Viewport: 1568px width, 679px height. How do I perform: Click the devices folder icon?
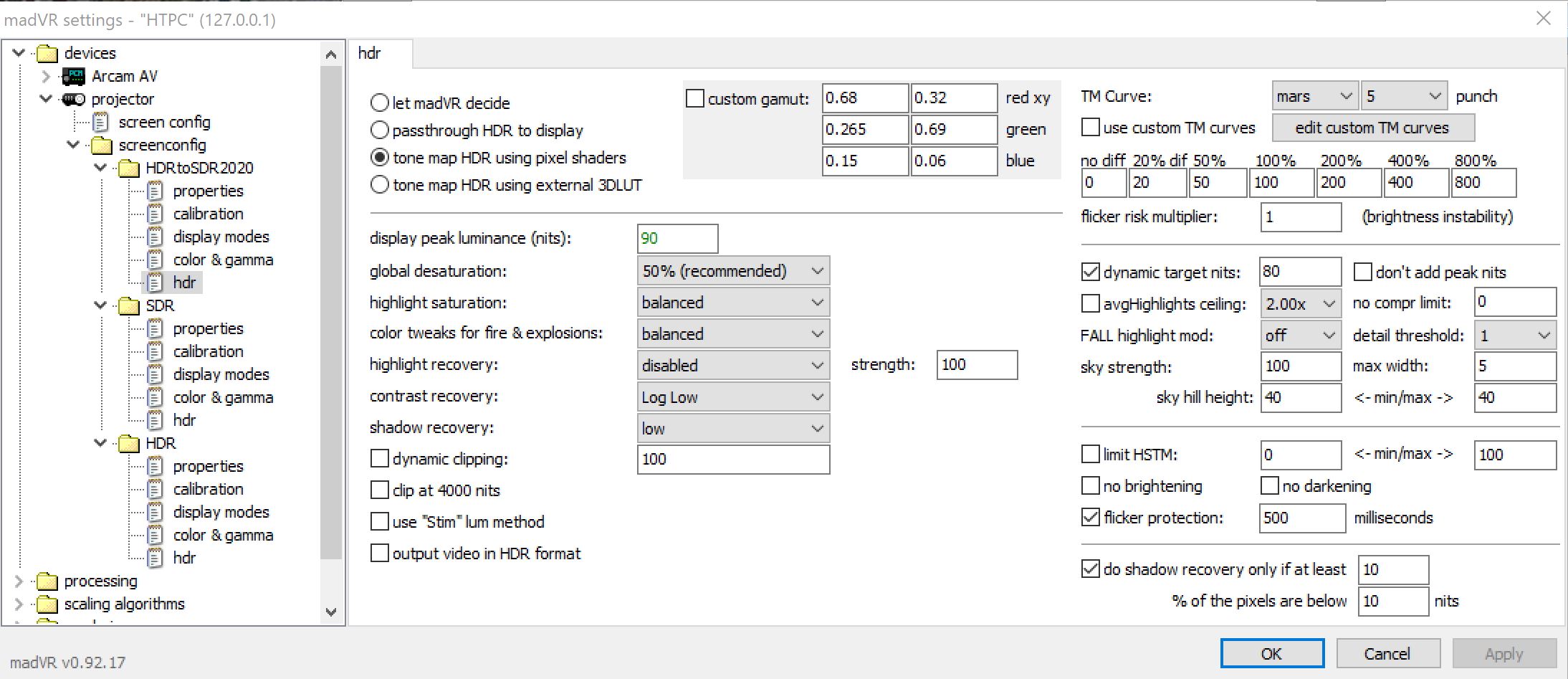point(47,53)
